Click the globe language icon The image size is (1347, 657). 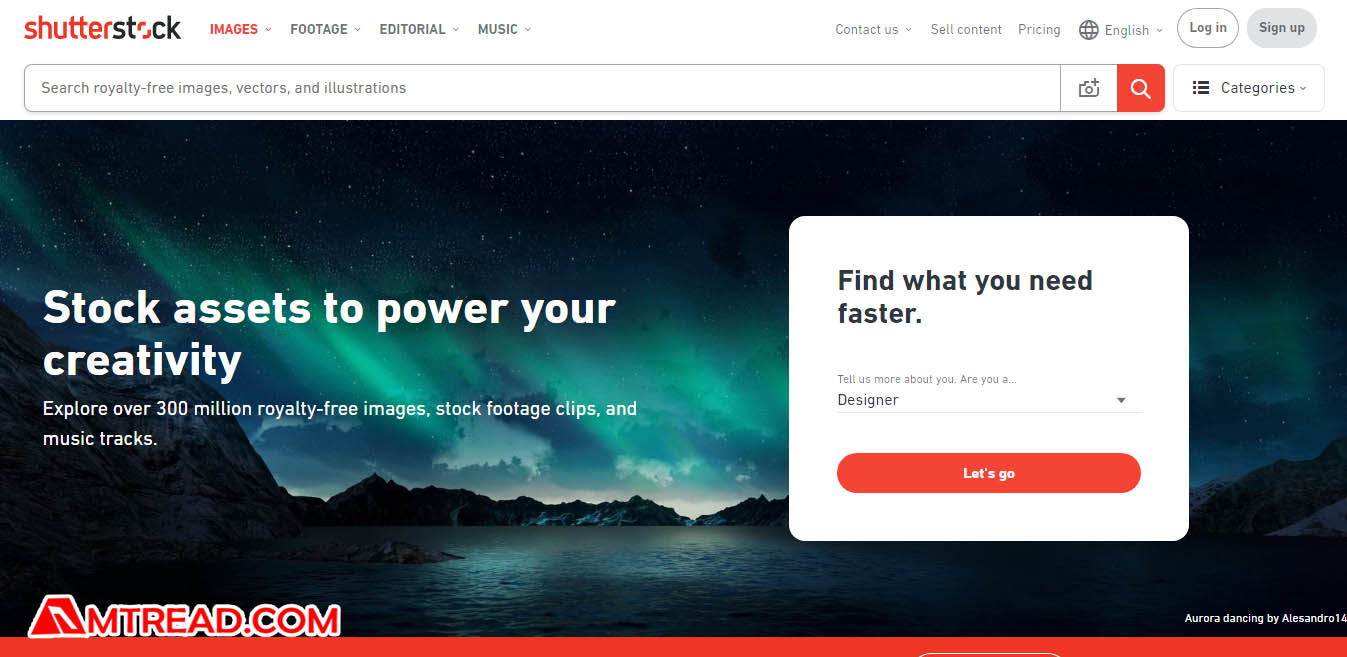[1089, 30]
